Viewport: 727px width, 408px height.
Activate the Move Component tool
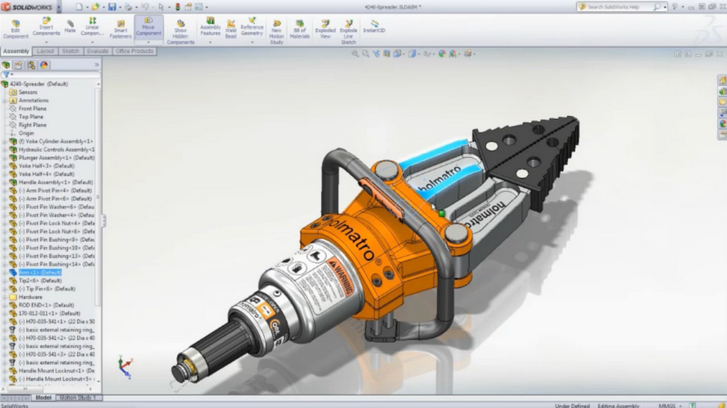tap(149, 27)
